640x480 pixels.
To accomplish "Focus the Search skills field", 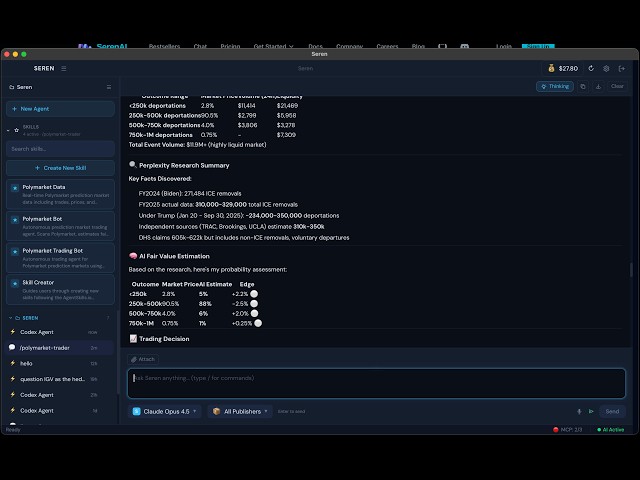I will point(60,149).
